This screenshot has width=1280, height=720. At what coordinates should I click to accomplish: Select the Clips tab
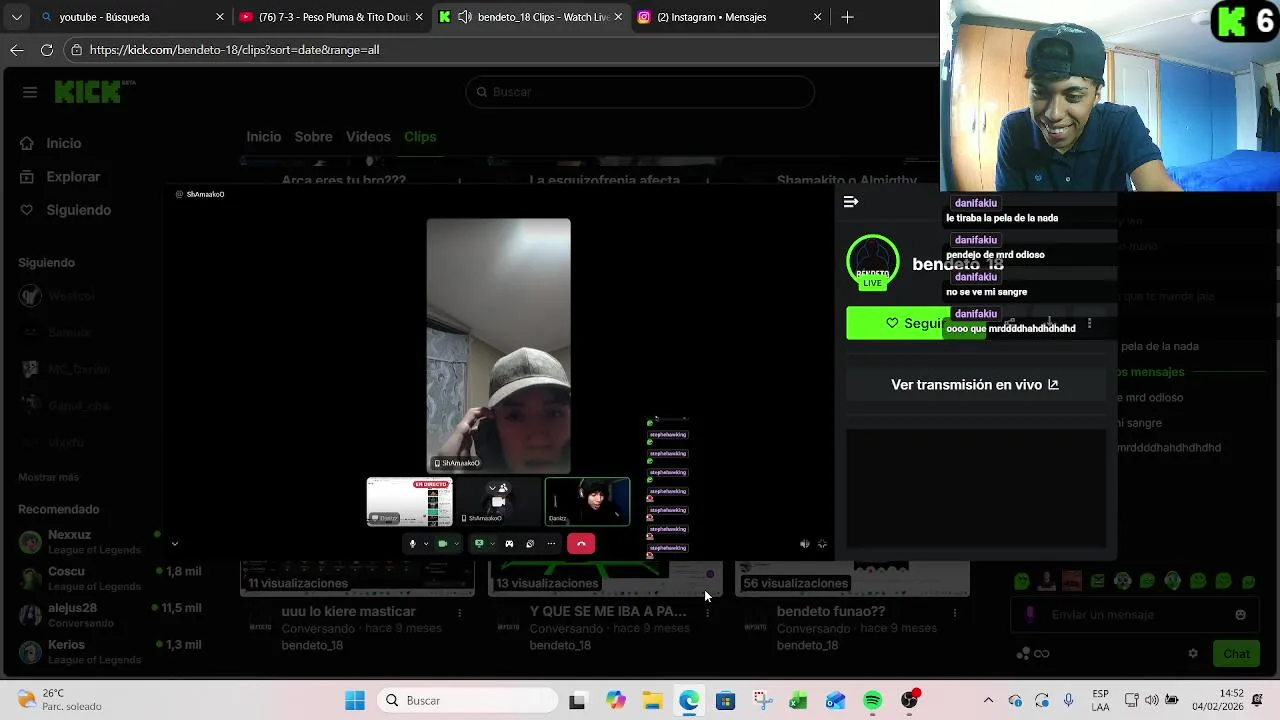pos(420,137)
